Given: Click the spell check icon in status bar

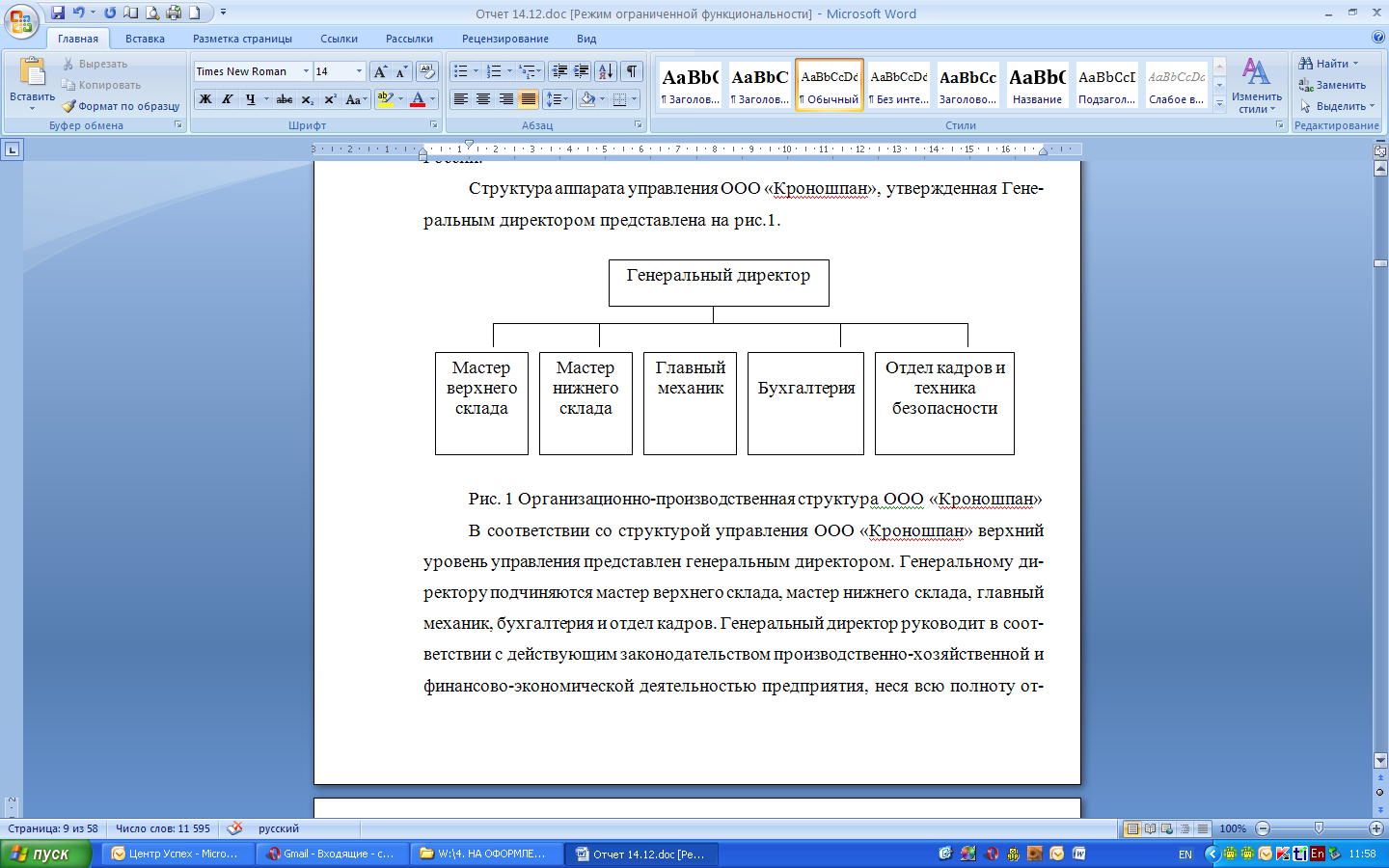Looking at the screenshot, I should [234, 828].
